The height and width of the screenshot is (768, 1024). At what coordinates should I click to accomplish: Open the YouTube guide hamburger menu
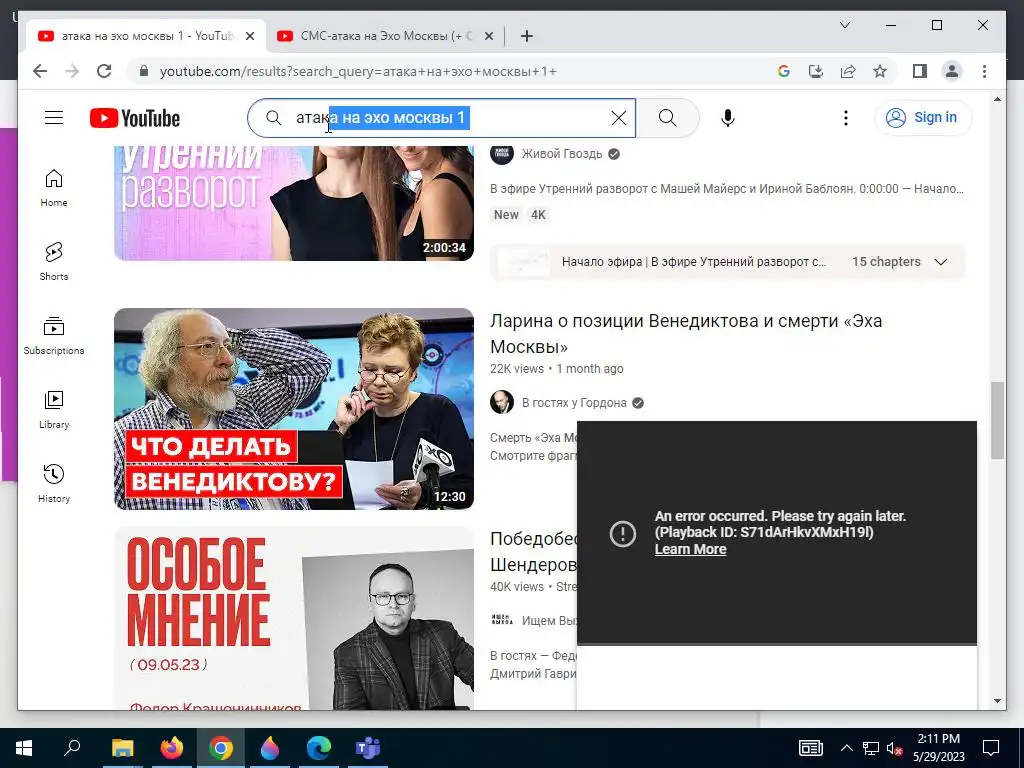click(x=54, y=118)
